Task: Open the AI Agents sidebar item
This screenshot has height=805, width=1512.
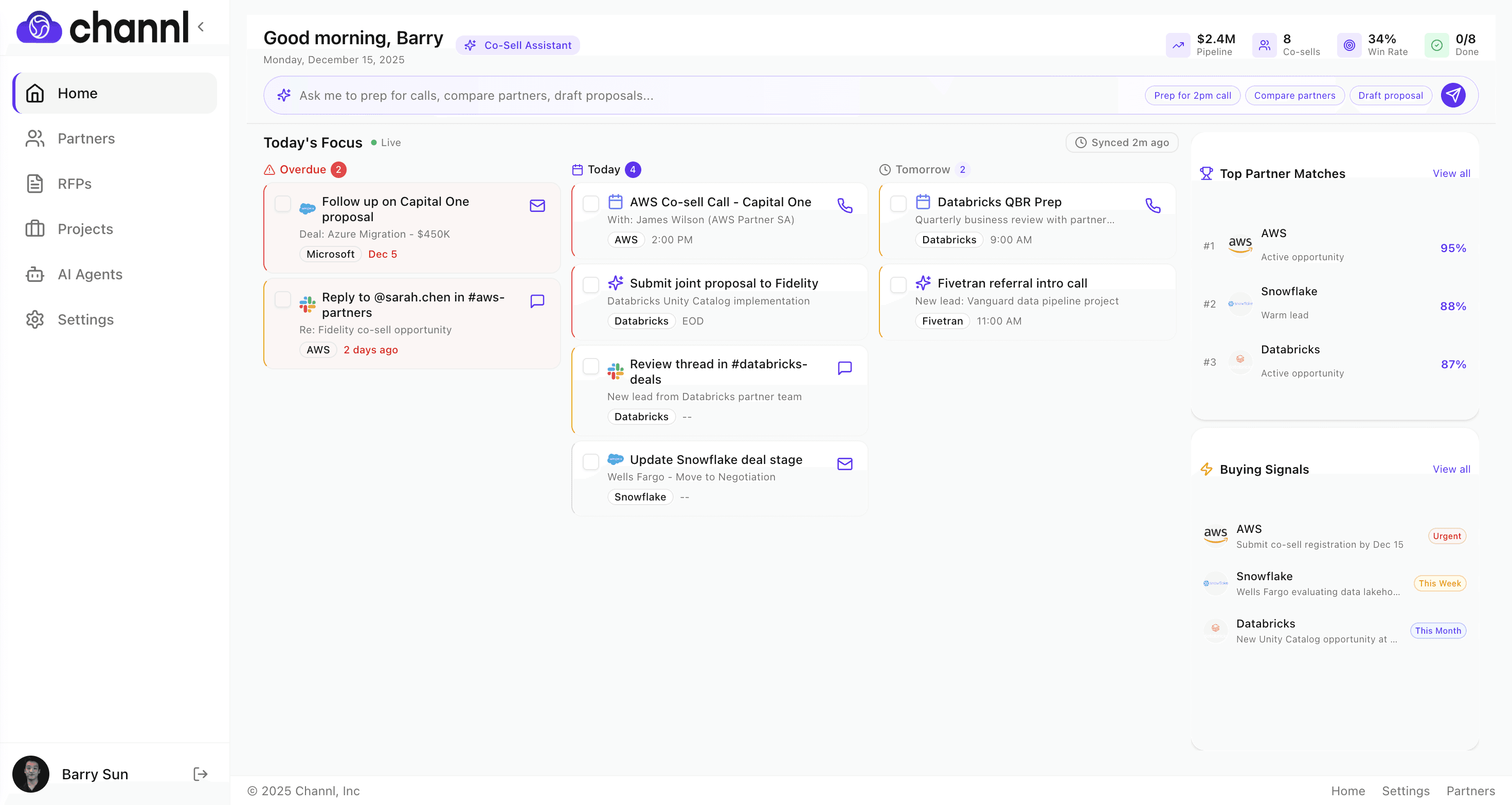Action: coord(90,274)
